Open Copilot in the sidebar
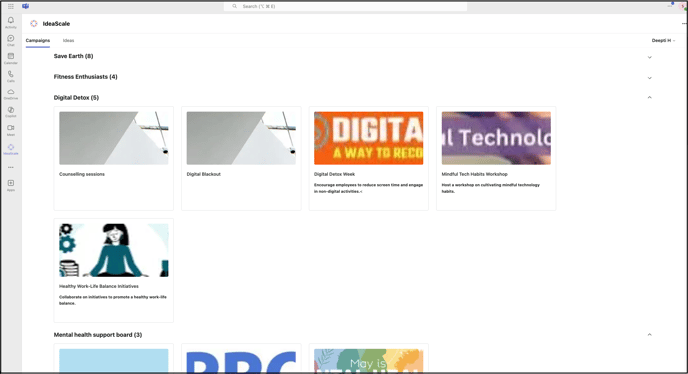 click(x=11, y=112)
